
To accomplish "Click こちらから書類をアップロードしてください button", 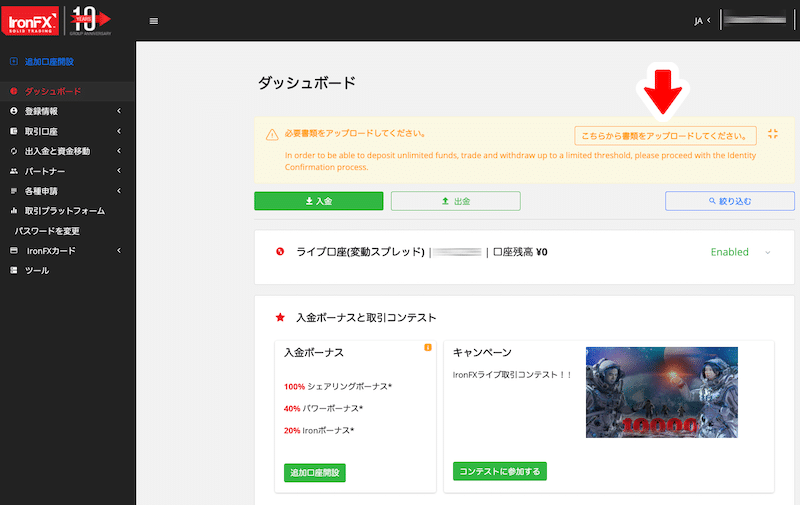I will pos(665,136).
